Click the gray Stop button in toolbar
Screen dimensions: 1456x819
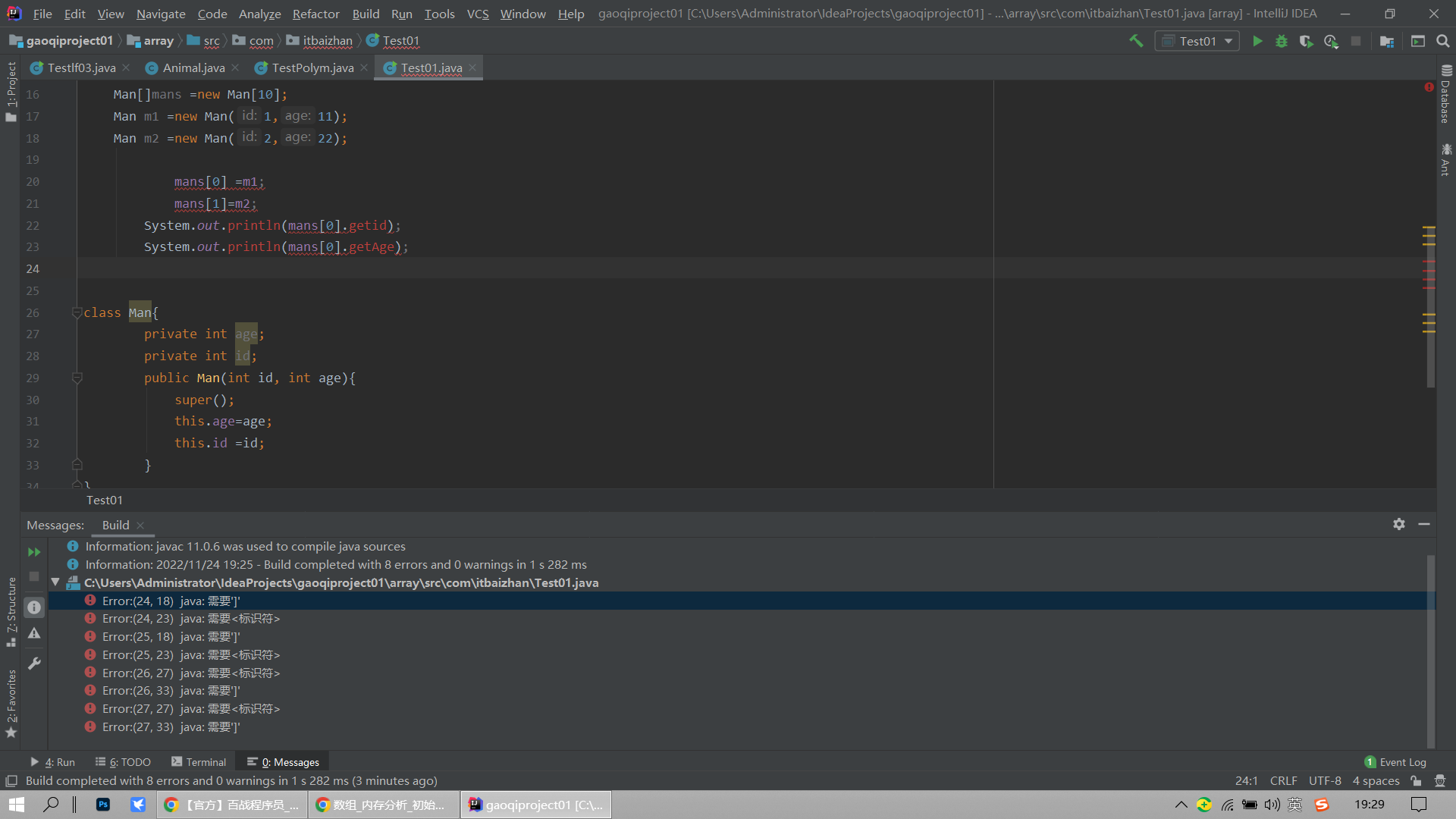tap(1356, 41)
